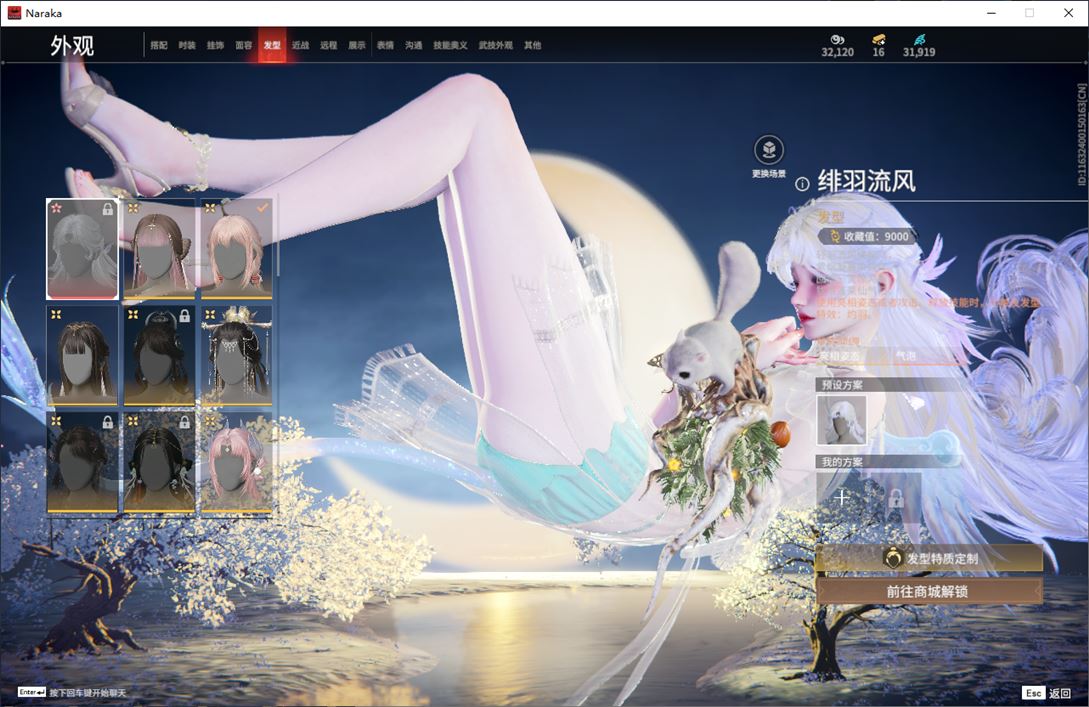Close the Naraka window
This screenshot has height=707, width=1089.
coord(1068,13)
